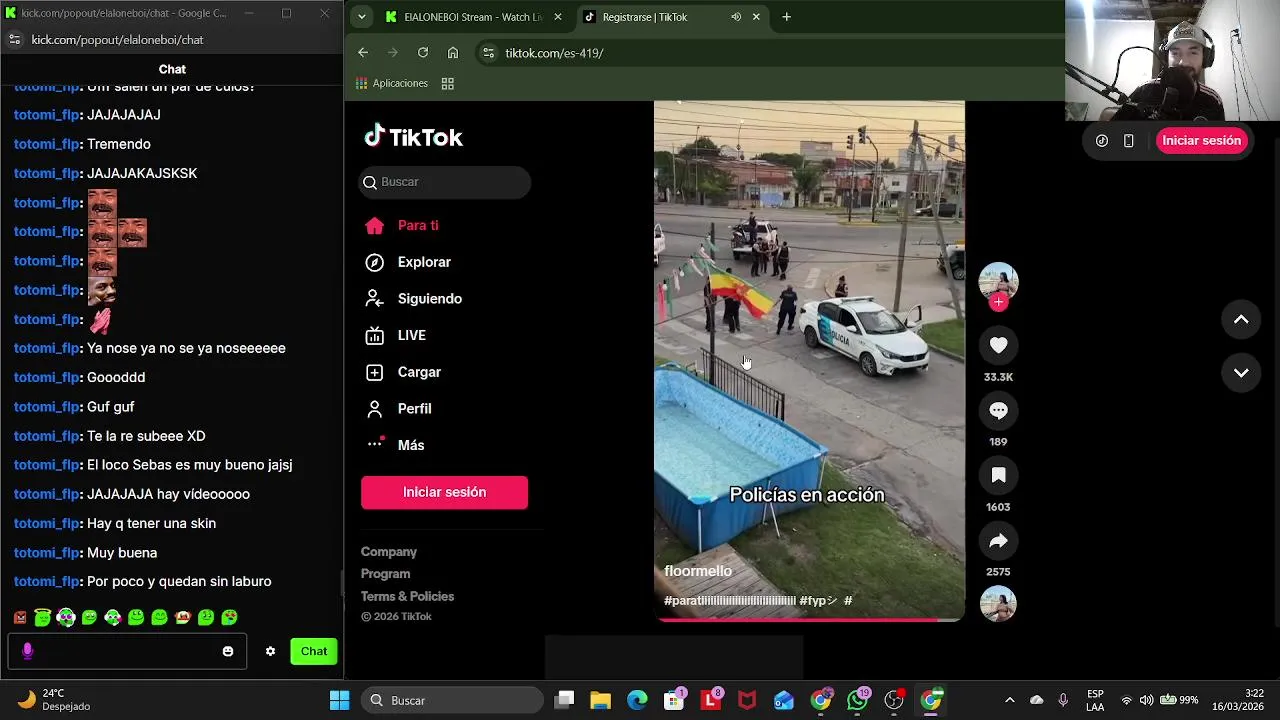The image size is (1280, 720).
Task: Click the top-right Iniciar sesión button
Action: [x=1201, y=141]
